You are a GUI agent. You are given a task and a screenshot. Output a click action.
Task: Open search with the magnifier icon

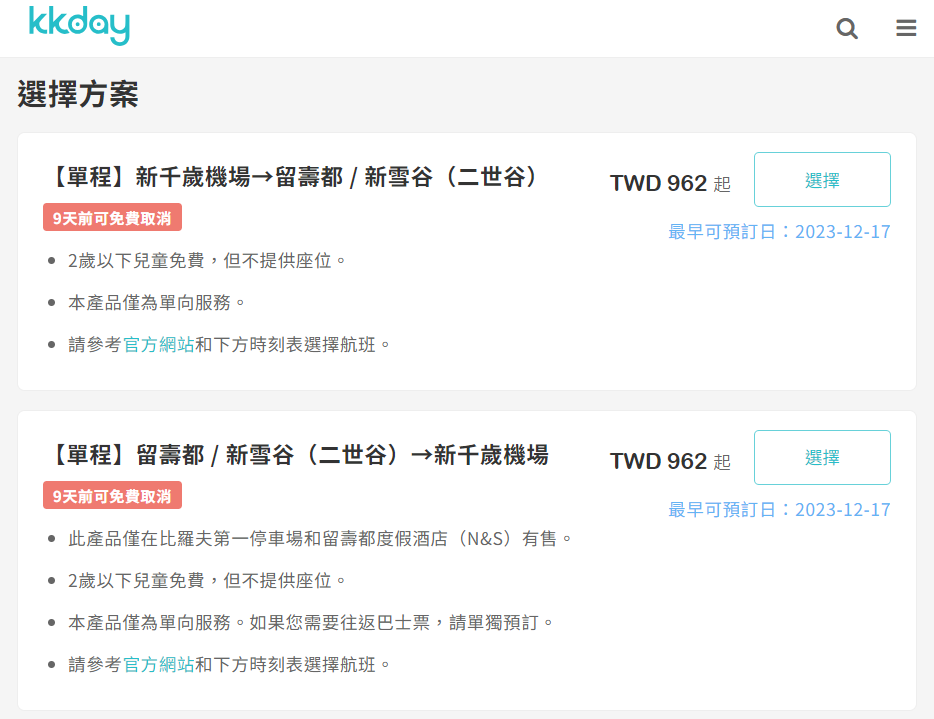click(847, 29)
